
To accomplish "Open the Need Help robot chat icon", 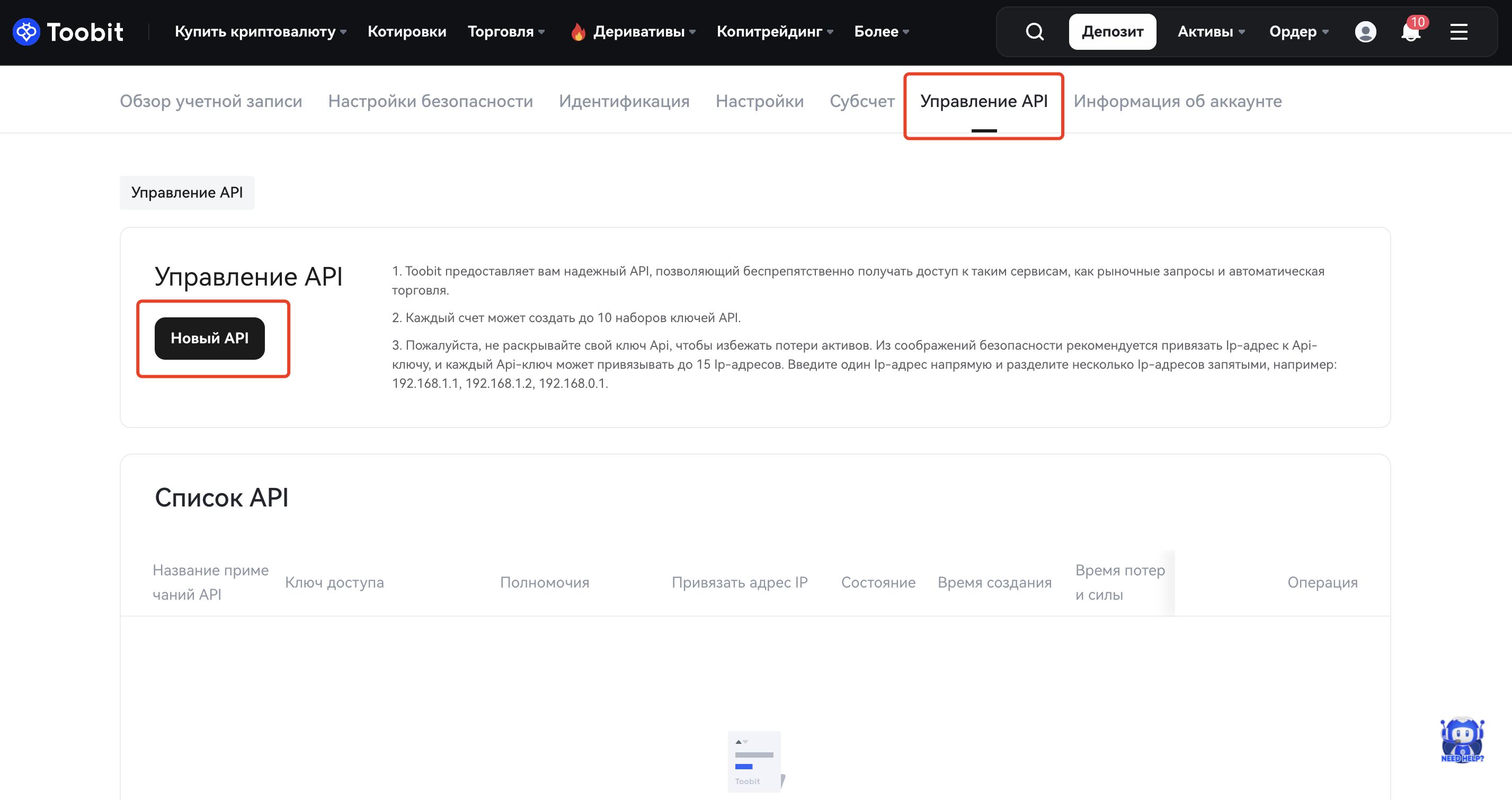I will [x=1462, y=740].
